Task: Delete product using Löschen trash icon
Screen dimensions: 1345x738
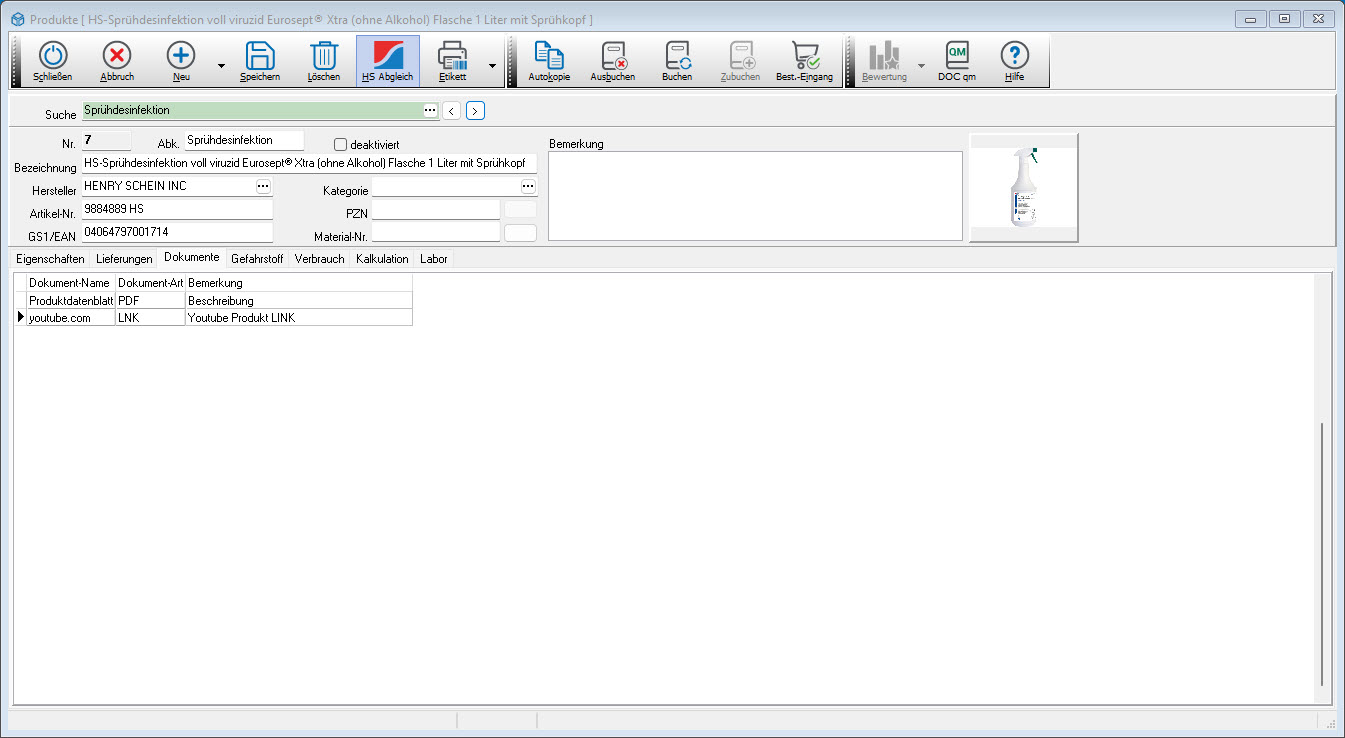Action: (x=324, y=57)
